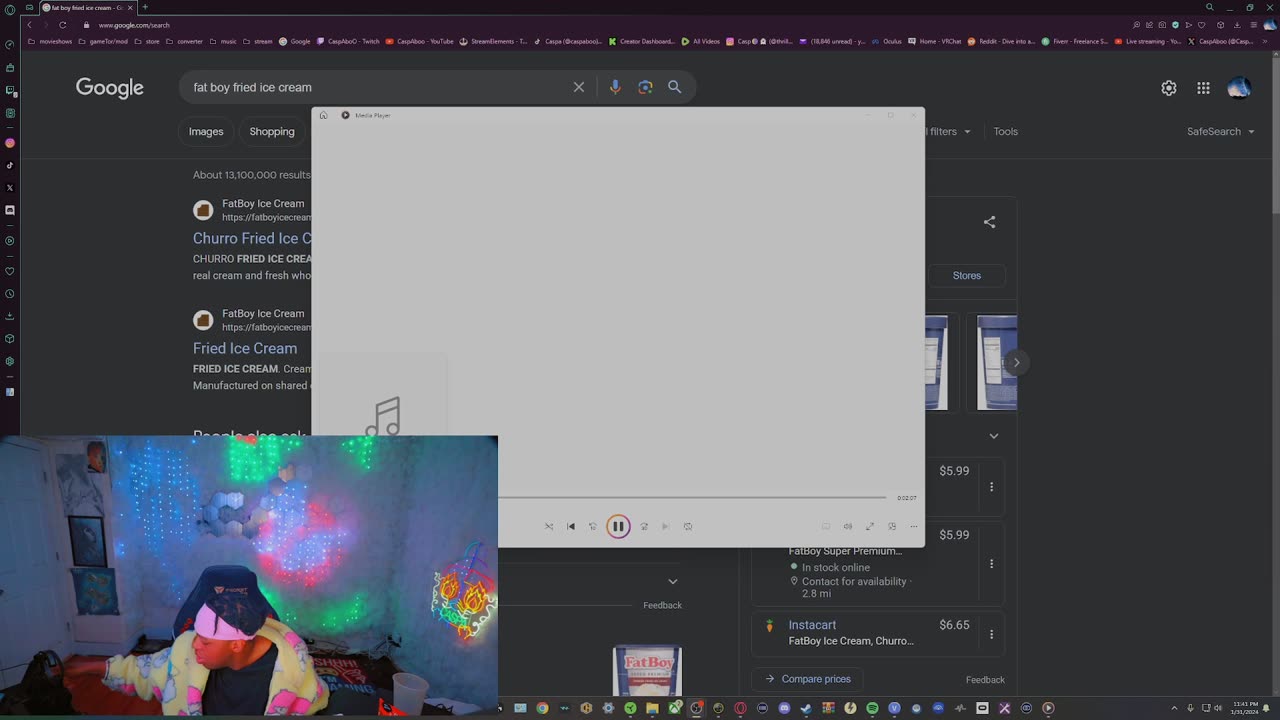Expand product panel section chevron
The width and height of the screenshot is (1280, 720).
994,436
